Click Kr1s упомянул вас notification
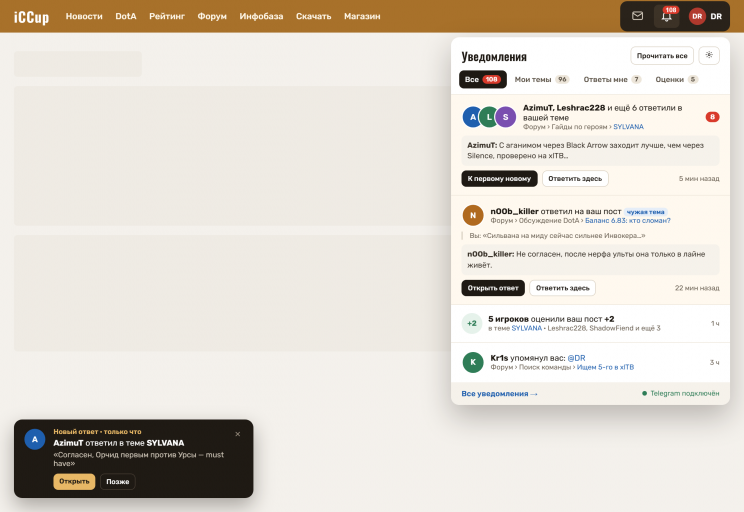The height and width of the screenshot is (512, 744). pos(590,363)
